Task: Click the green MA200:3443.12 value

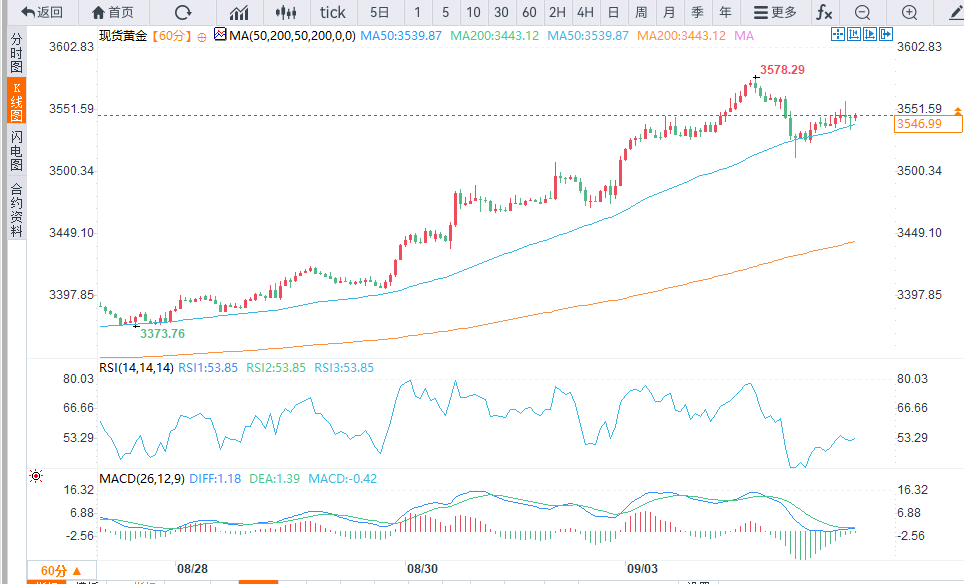Action: pyautogui.click(x=494, y=36)
